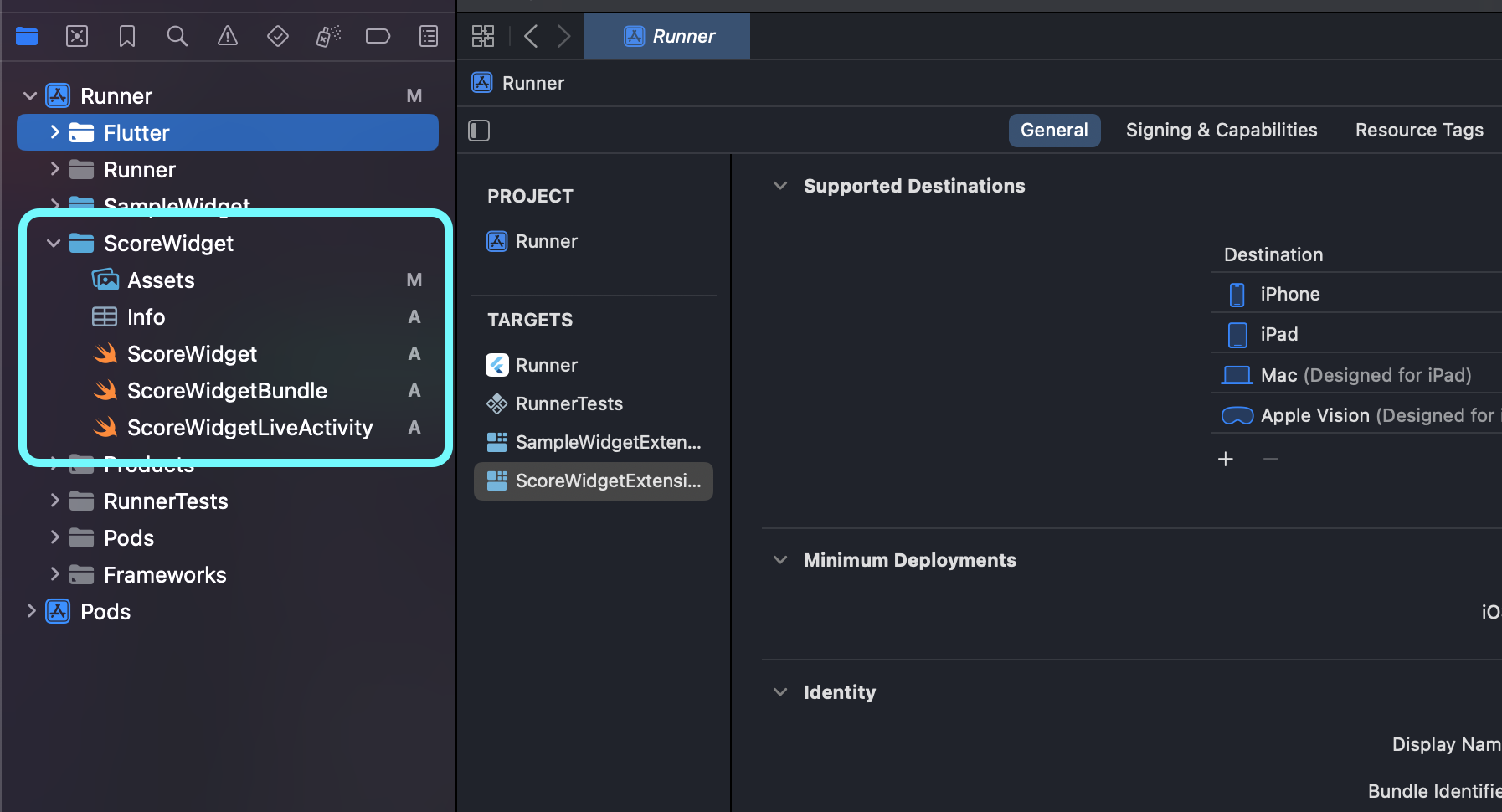1502x812 pixels.
Task: Add a new supported destination
Action: click(x=1226, y=459)
